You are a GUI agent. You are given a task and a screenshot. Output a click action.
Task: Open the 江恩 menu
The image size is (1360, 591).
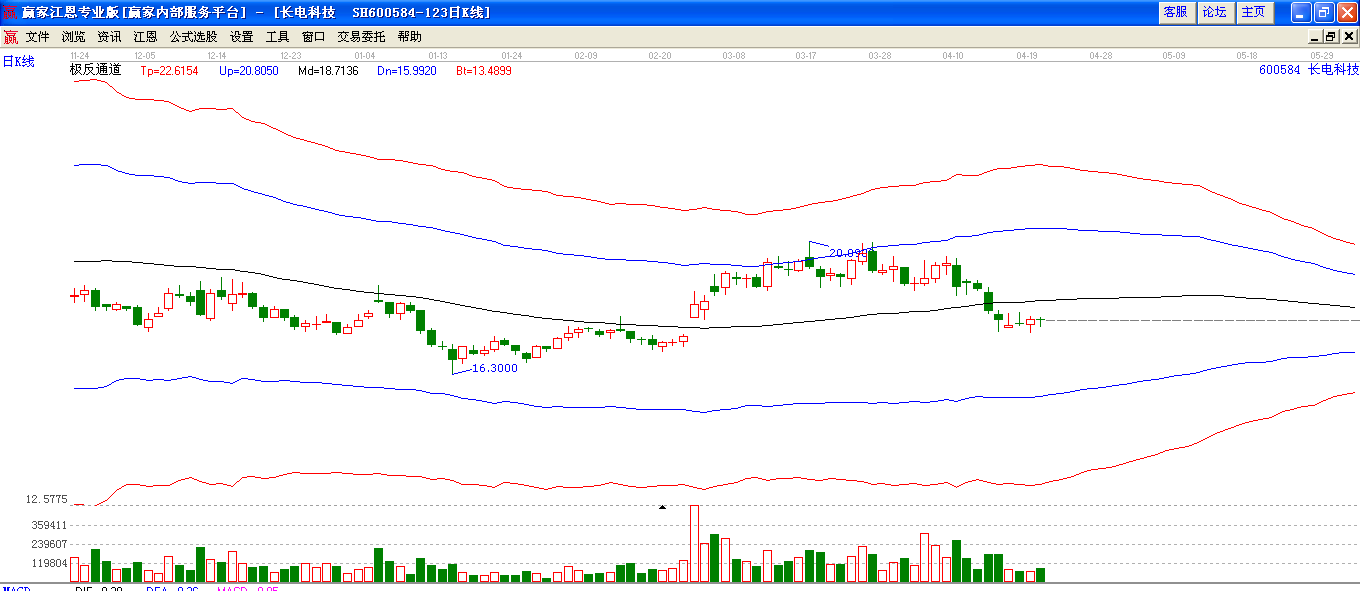tap(146, 37)
